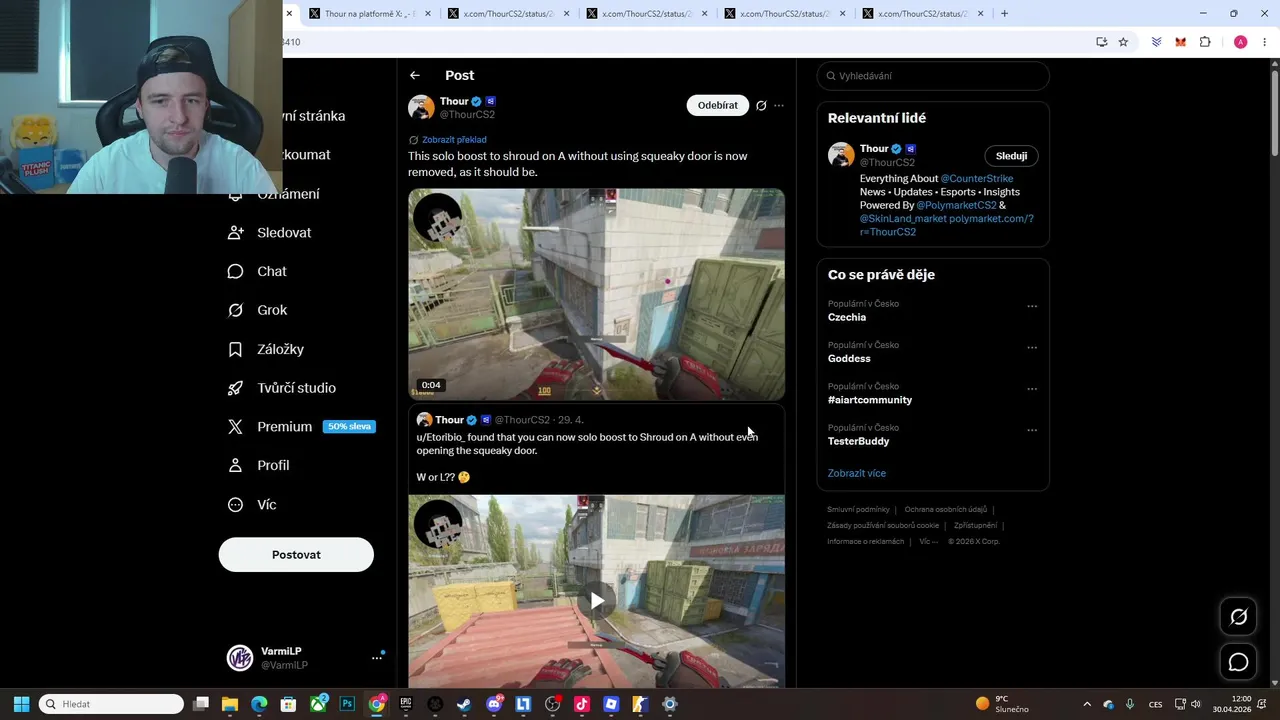Open Grok from the left sidebar

258,310
